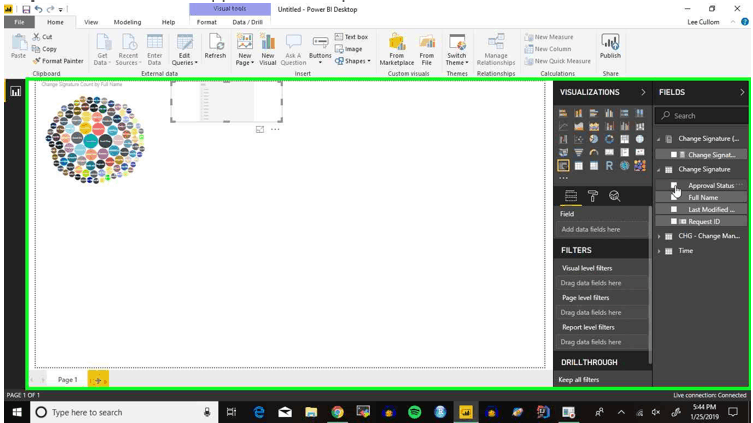Check the Last Modified field
The height and width of the screenshot is (423, 753).
(674, 209)
